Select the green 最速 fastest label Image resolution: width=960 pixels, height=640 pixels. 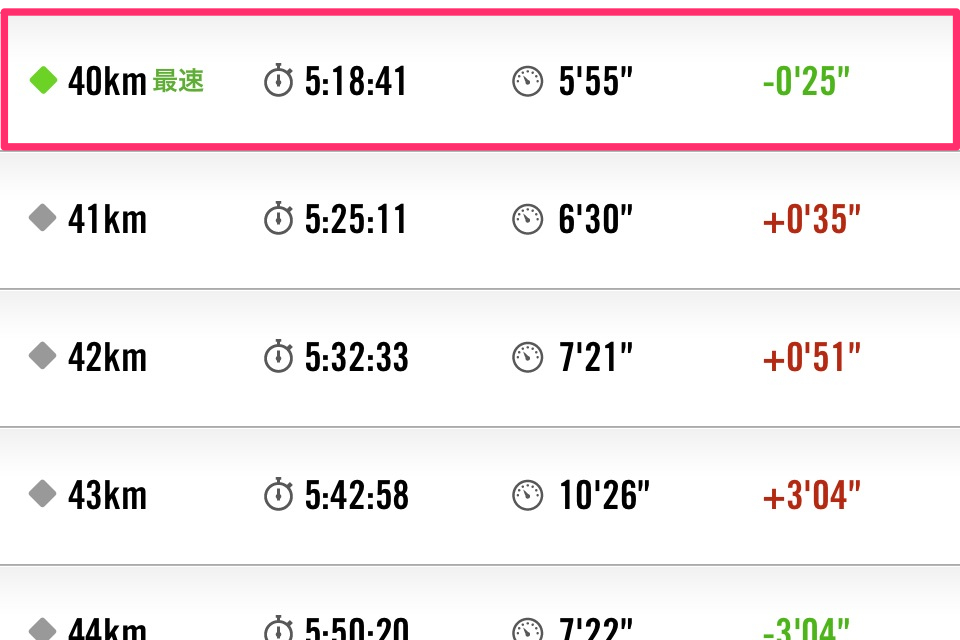178,82
